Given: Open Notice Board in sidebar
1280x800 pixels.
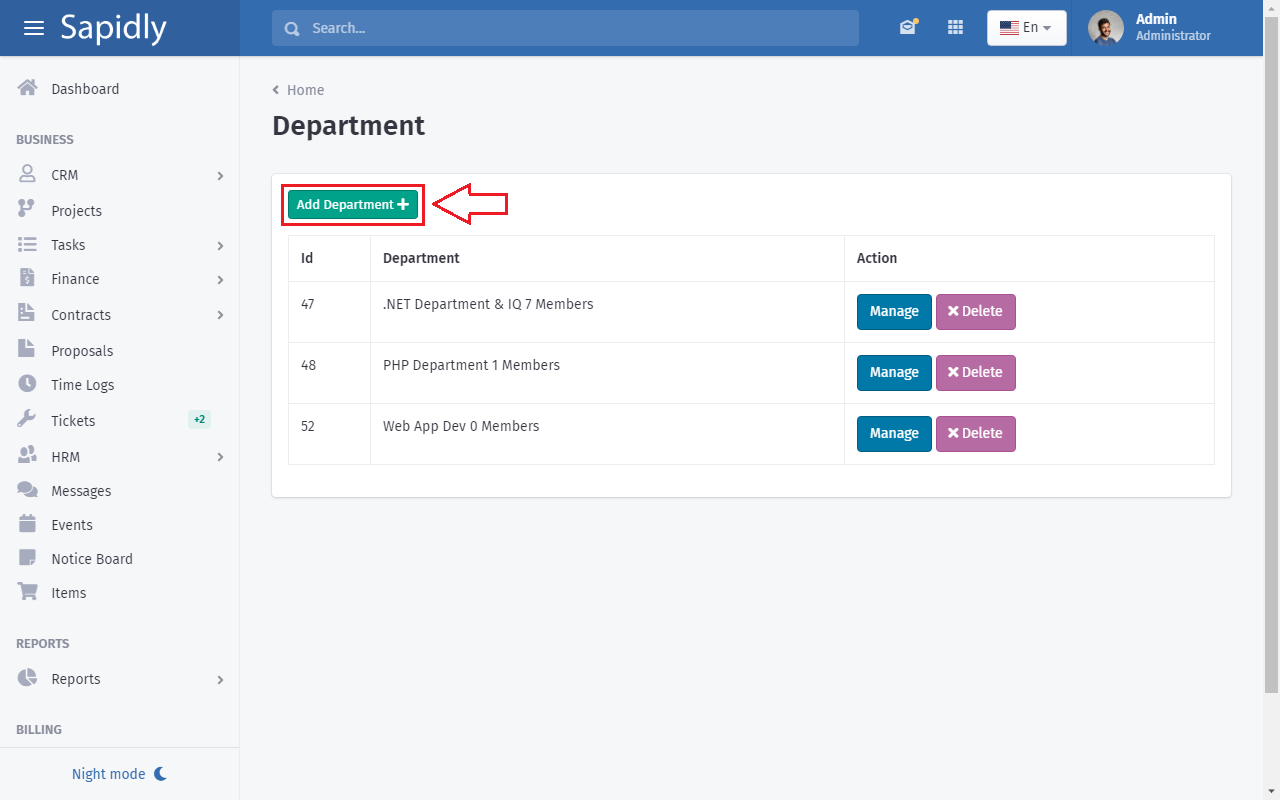Looking at the screenshot, I should click(x=92, y=559).
